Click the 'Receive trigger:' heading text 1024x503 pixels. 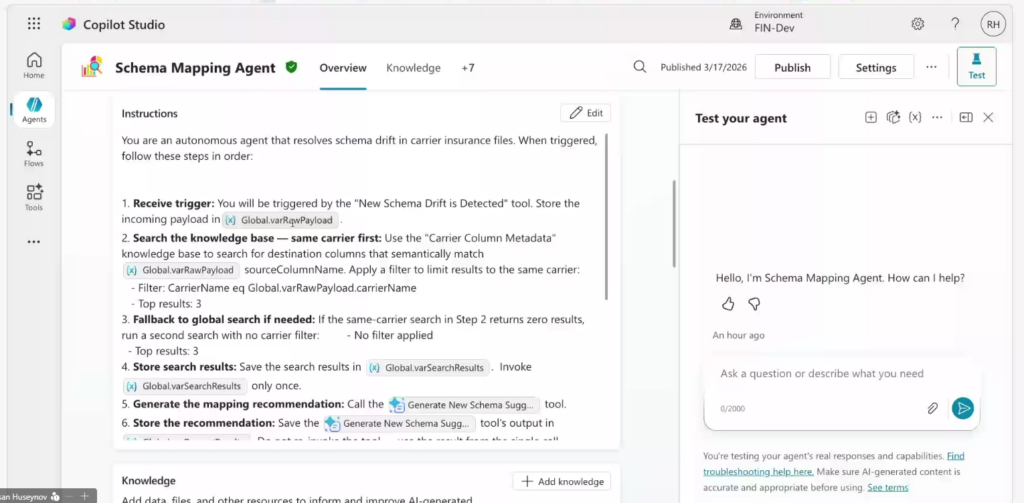tap(174, 203)
